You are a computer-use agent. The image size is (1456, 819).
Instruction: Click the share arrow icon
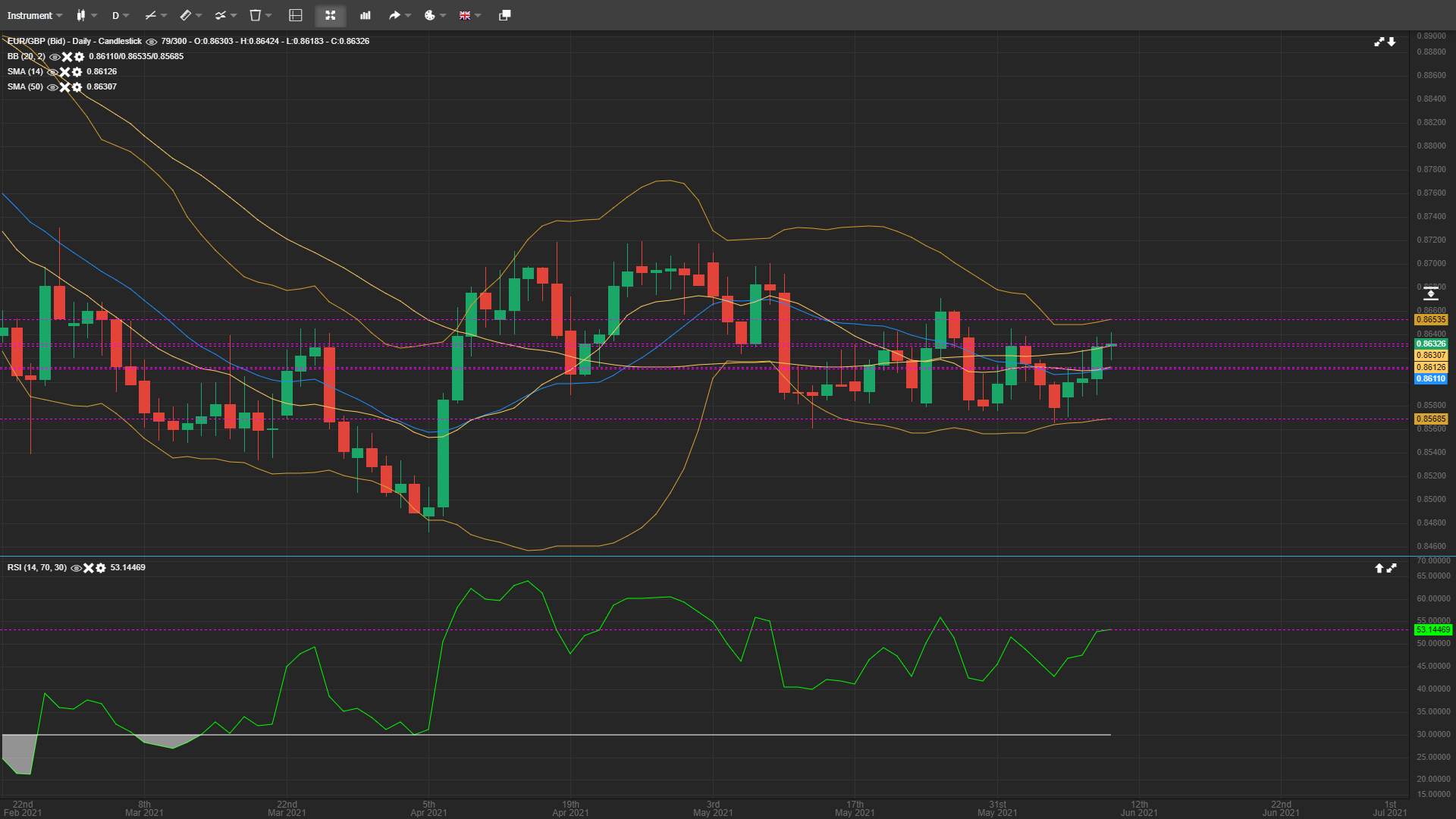click(394, 15)
